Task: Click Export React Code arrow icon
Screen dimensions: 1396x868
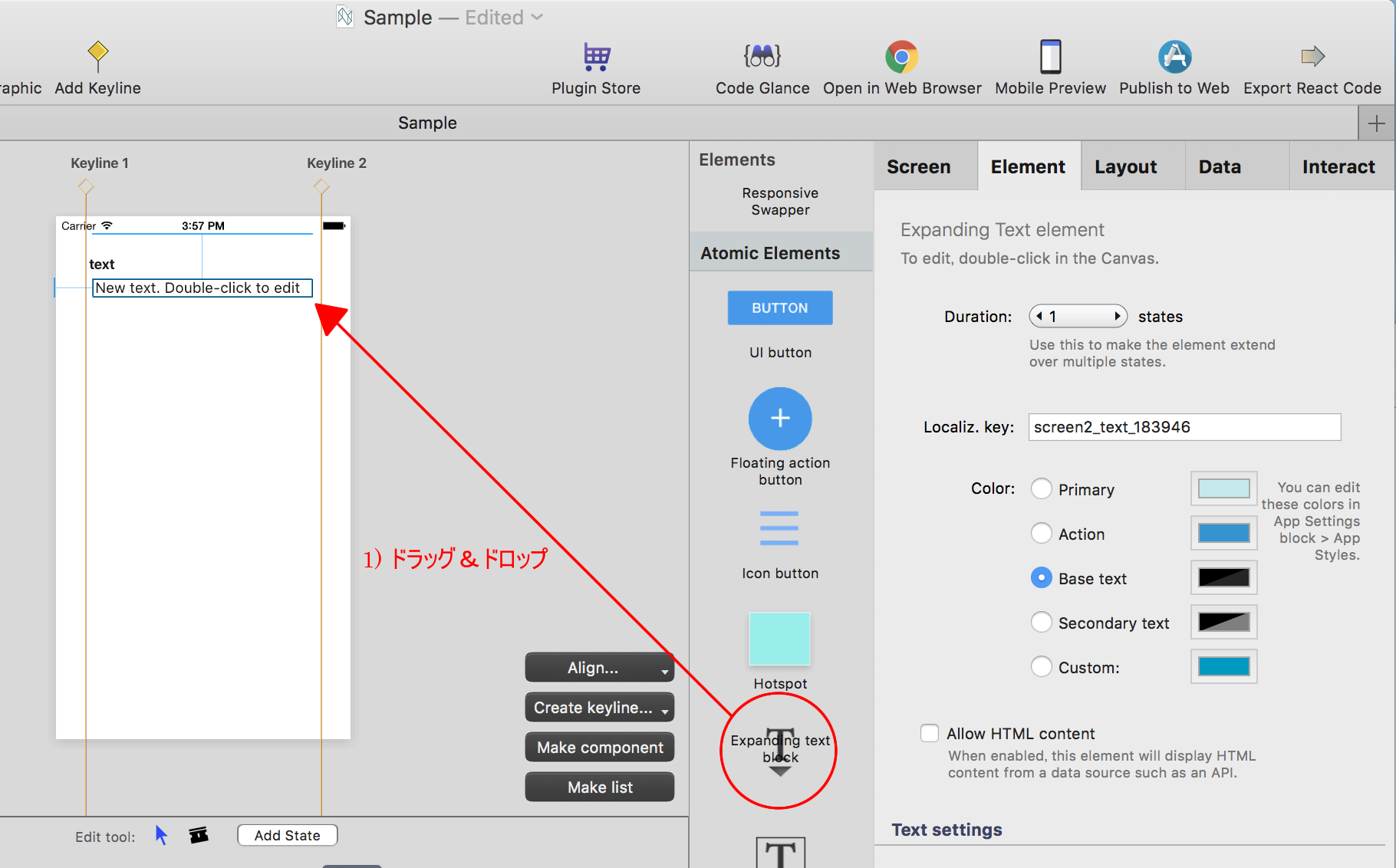Action: (1312, 56)
